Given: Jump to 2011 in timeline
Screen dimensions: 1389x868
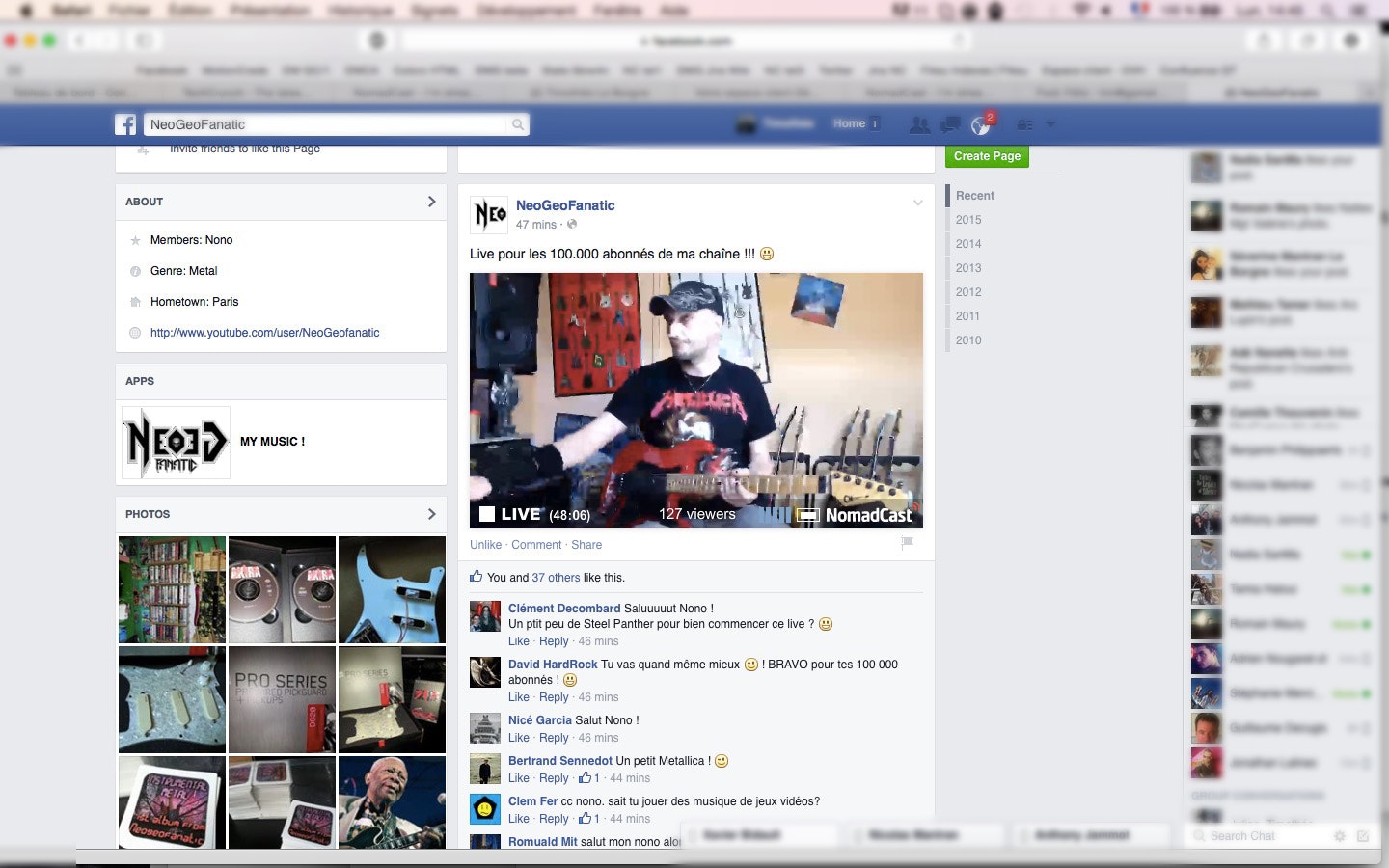Looking at the screenshot, I should pos(967,316).
